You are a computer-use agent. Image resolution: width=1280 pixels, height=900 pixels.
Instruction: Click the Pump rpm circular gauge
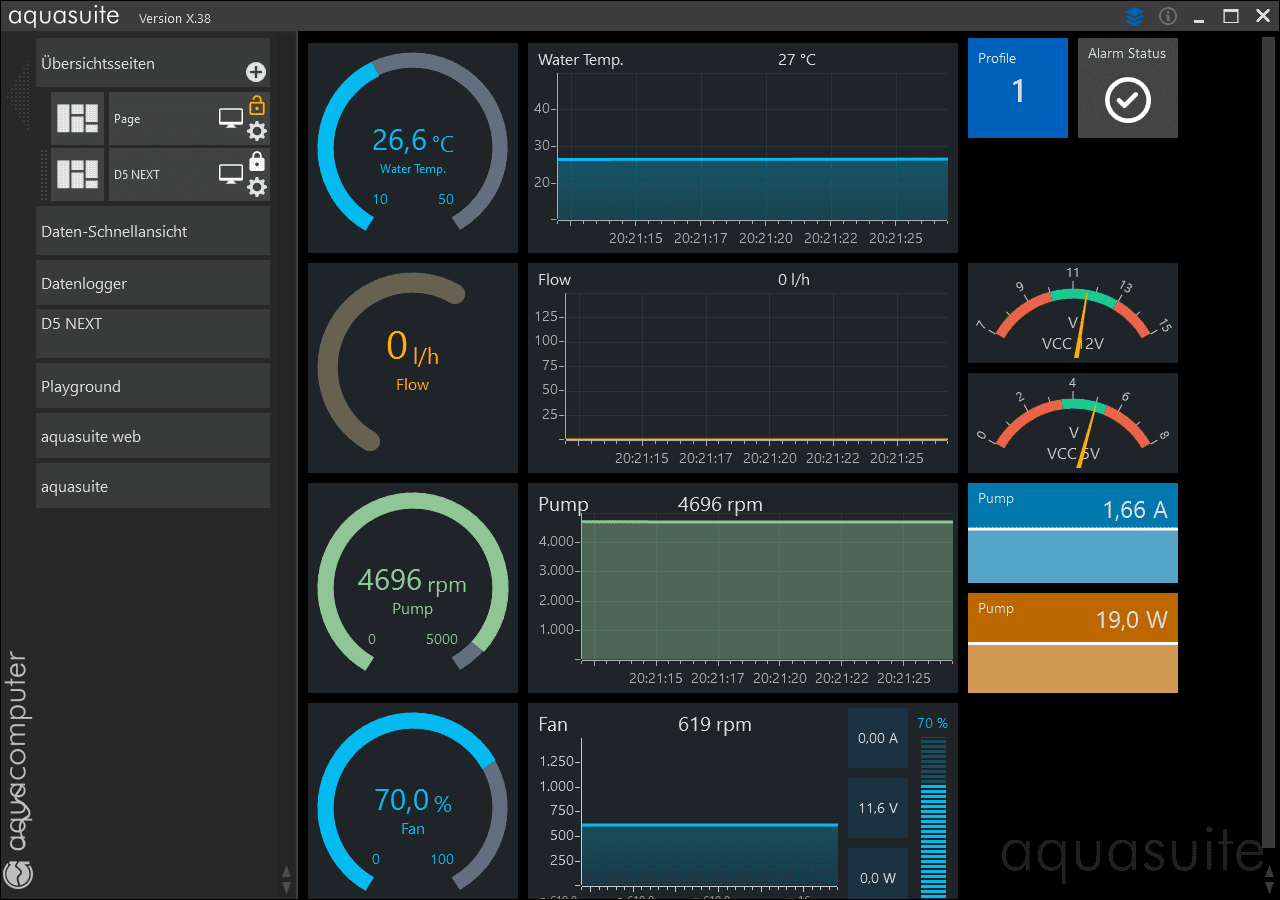(x=413, y=588)
